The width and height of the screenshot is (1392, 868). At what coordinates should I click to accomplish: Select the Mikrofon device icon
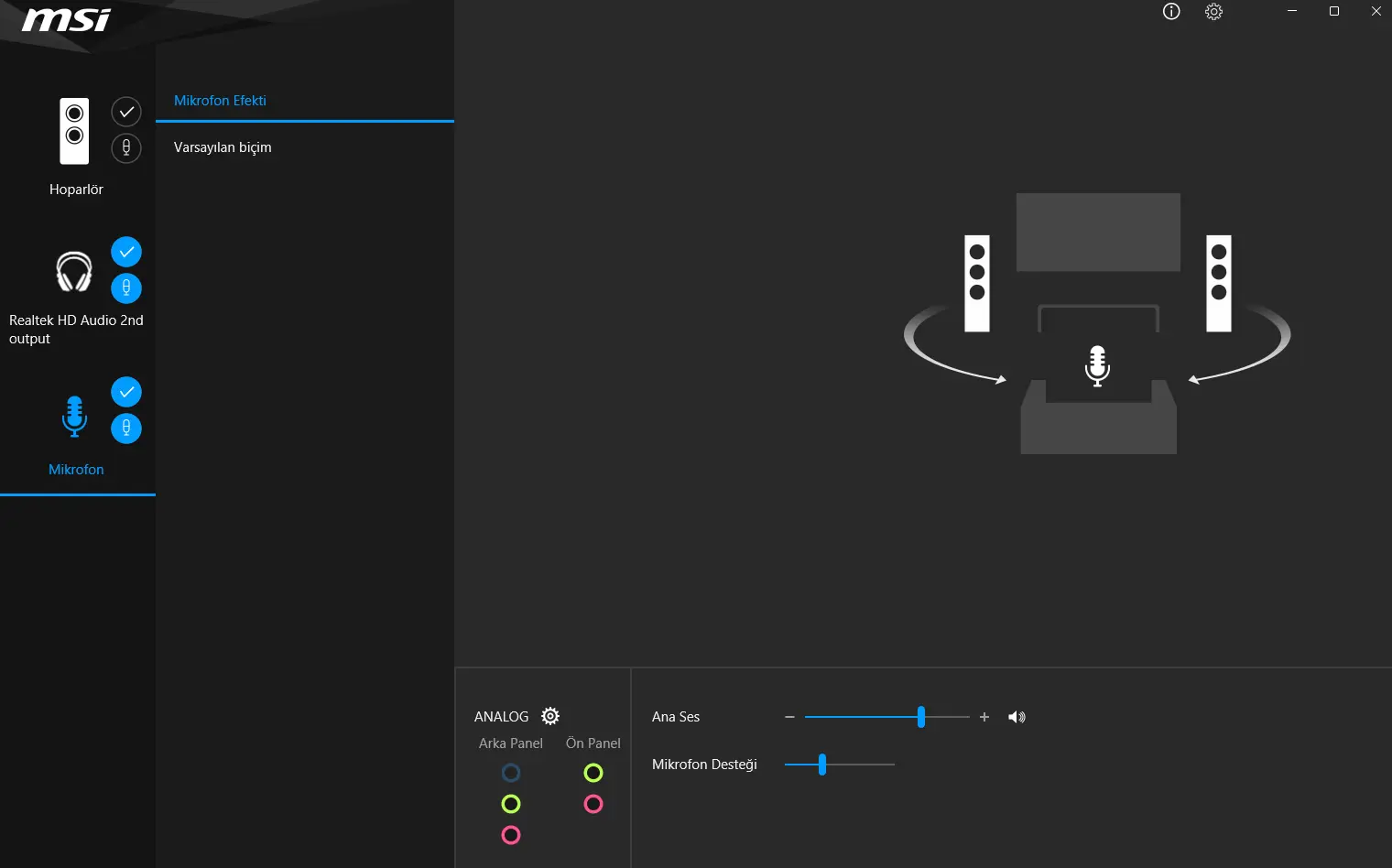pos(74,416)
